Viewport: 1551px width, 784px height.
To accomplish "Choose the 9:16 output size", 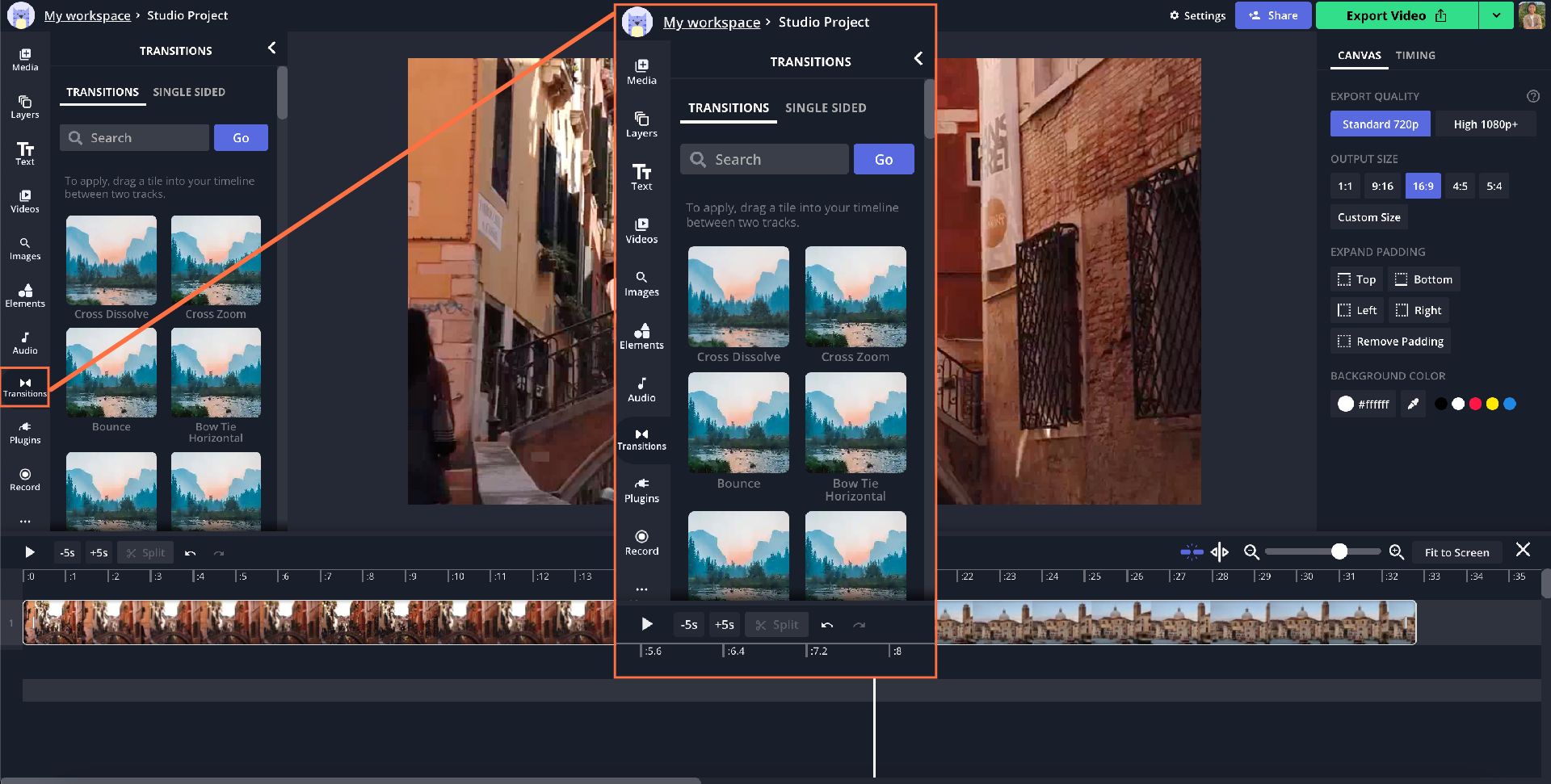I will [x=1382, y=187].
